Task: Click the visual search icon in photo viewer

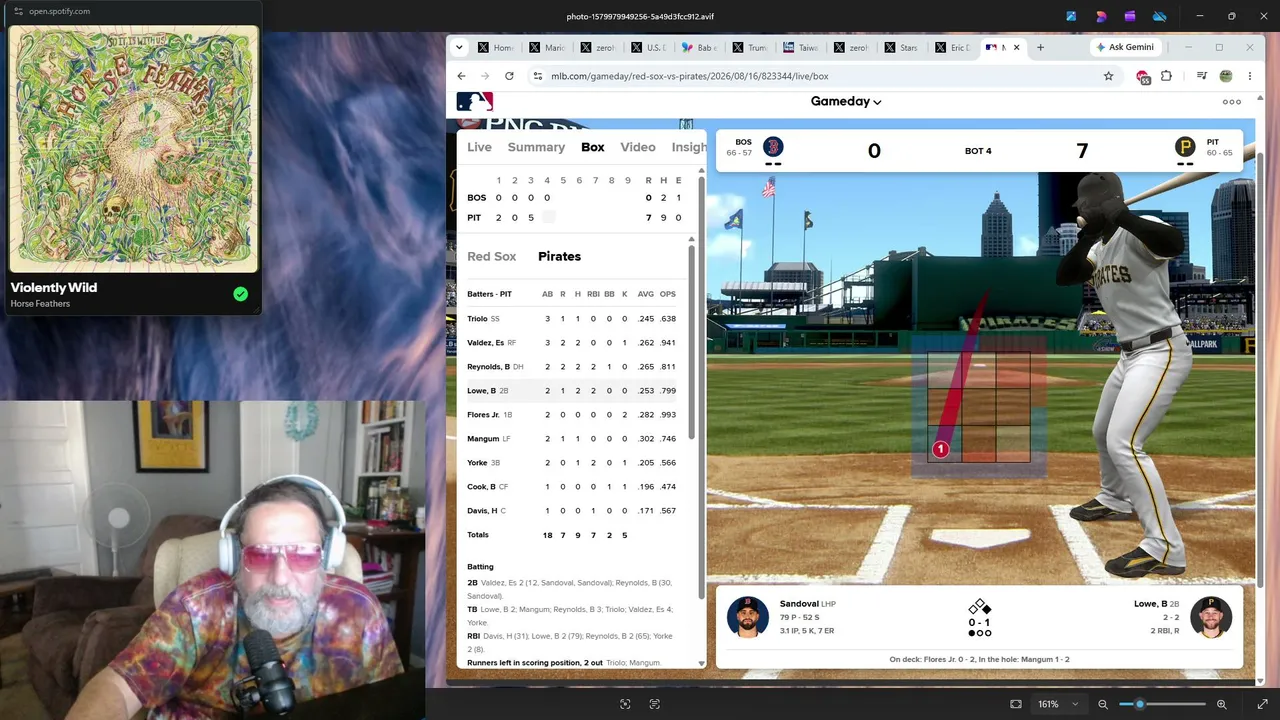Action: point(625,704)
